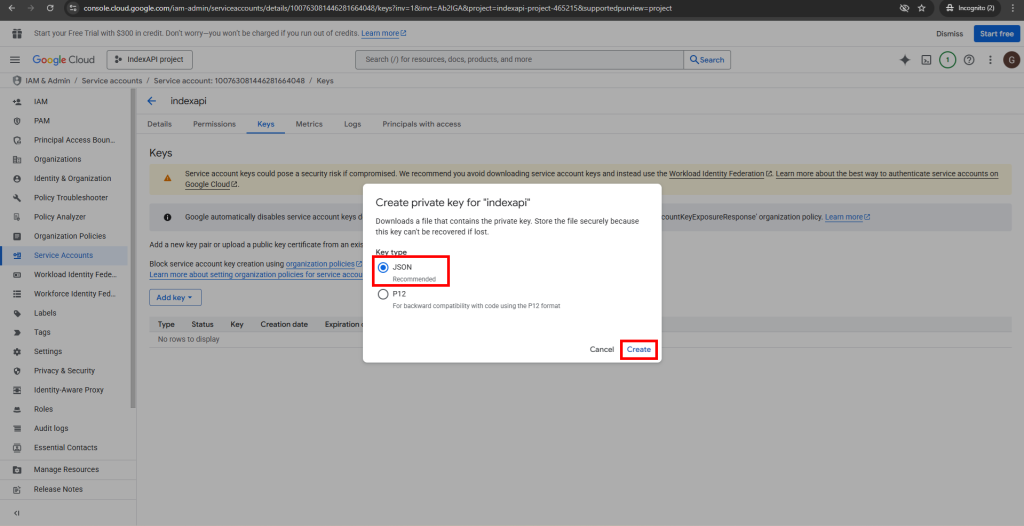Select the JSON key type radio button
The image size is (1024, 526).
pos(384,268)
